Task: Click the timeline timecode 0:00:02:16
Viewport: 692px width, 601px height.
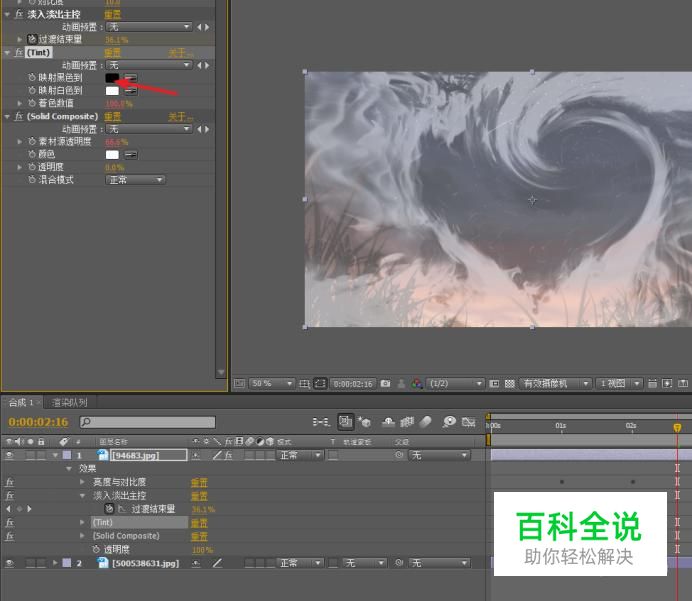Action: pos(38,422)
